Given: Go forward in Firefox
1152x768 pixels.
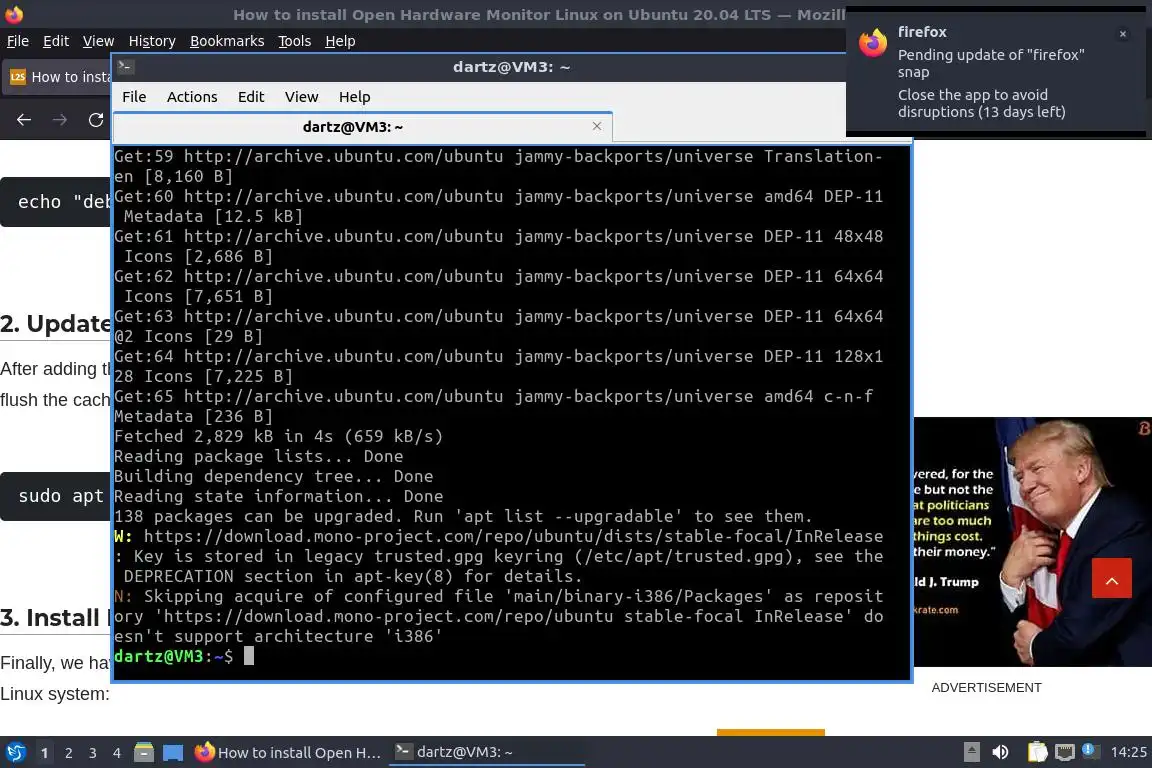Looking at the screenshot, I should click(x=60, y=119).
